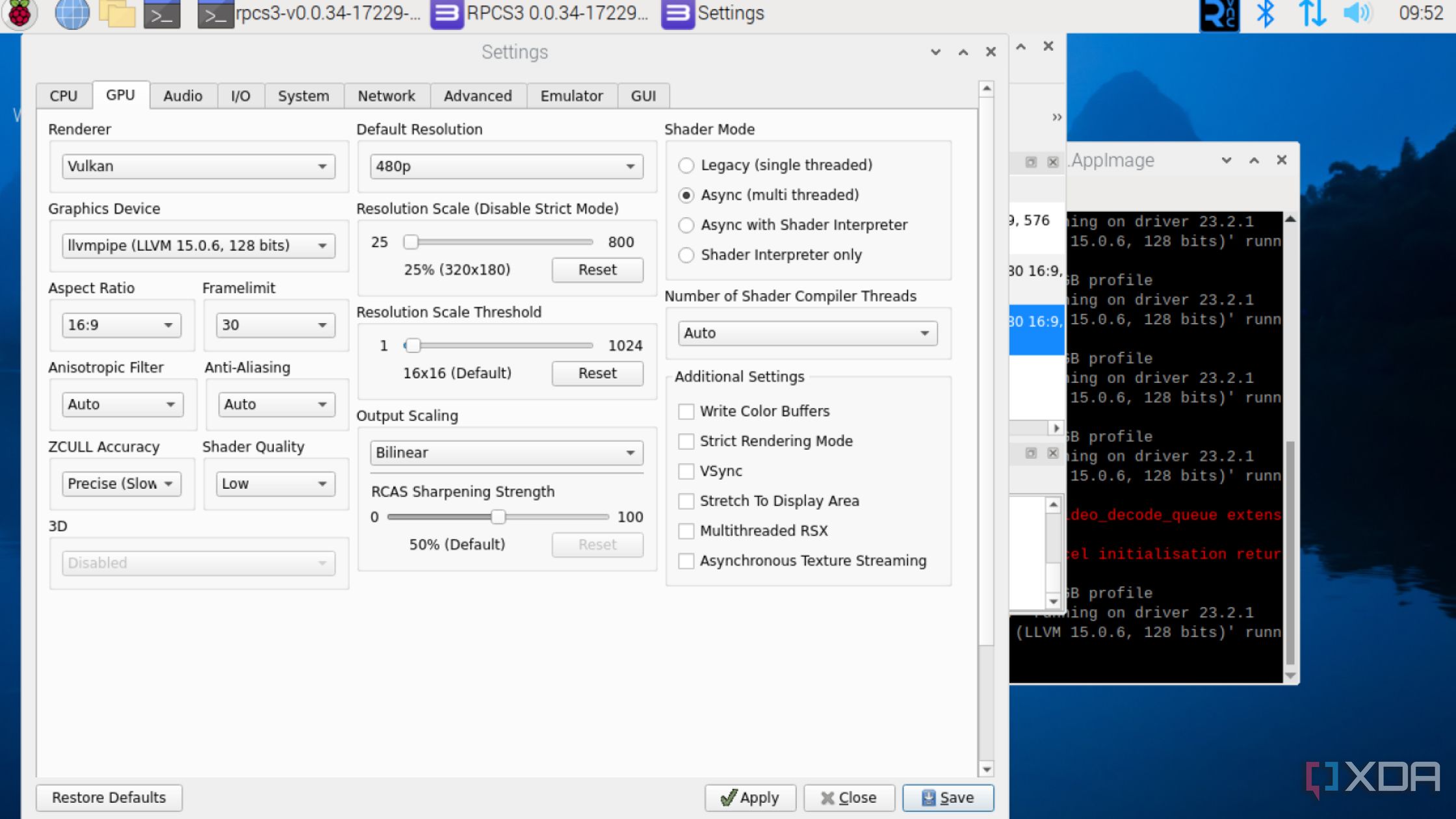
Task: Maximize the AppImage terminal window
Action: [1254, 160]
